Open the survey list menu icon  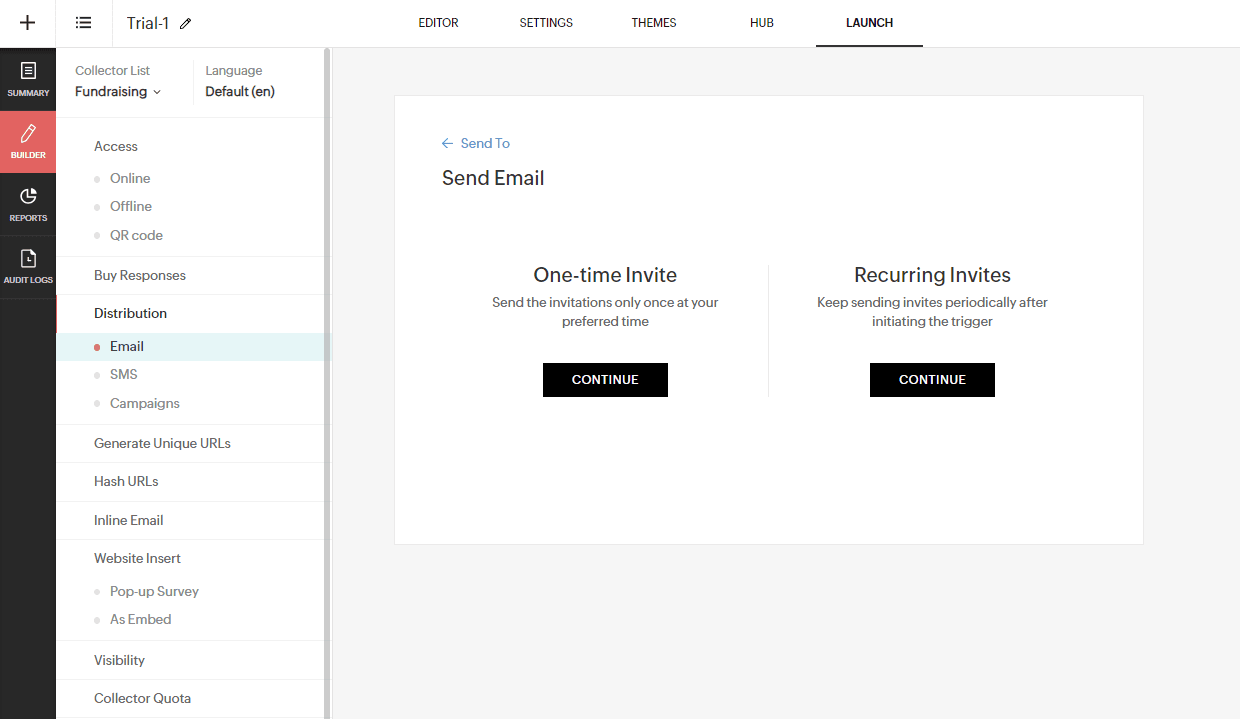pos(84,23)
